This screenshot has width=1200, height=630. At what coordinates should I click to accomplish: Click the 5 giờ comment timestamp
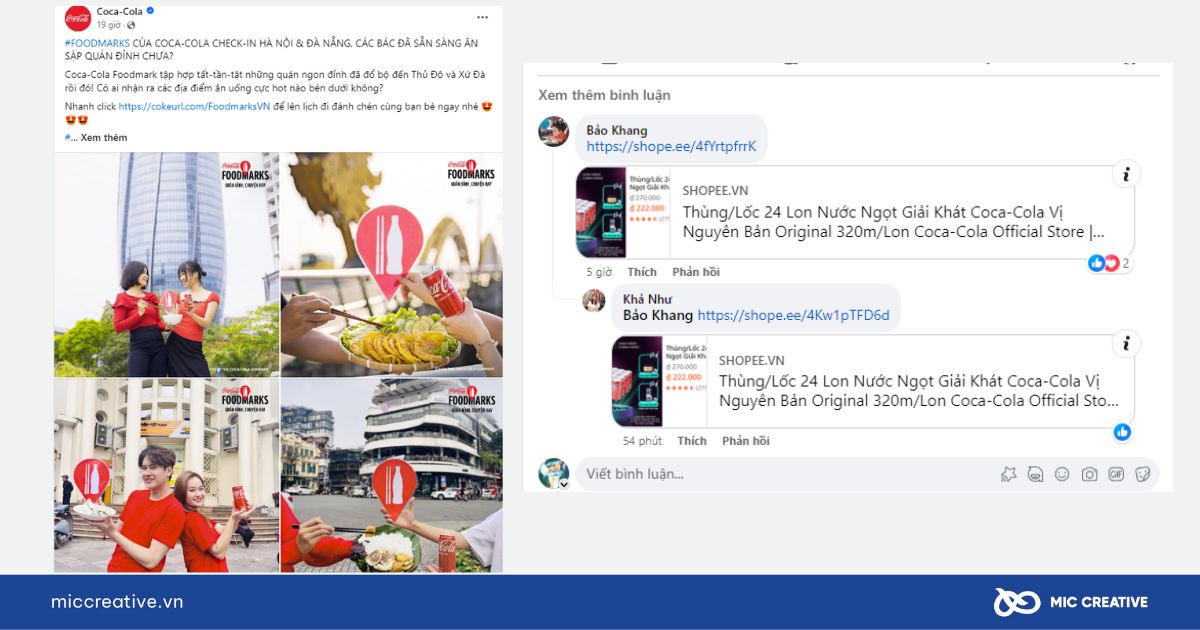599,272
